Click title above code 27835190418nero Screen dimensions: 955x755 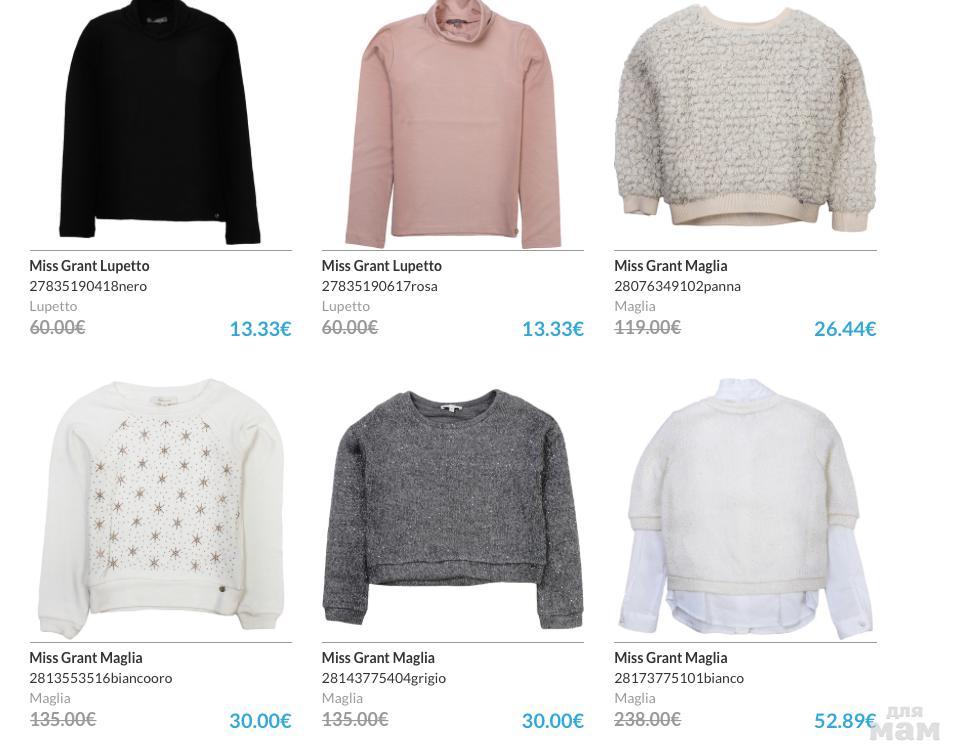pyautogui.click(x=90, y=265)
